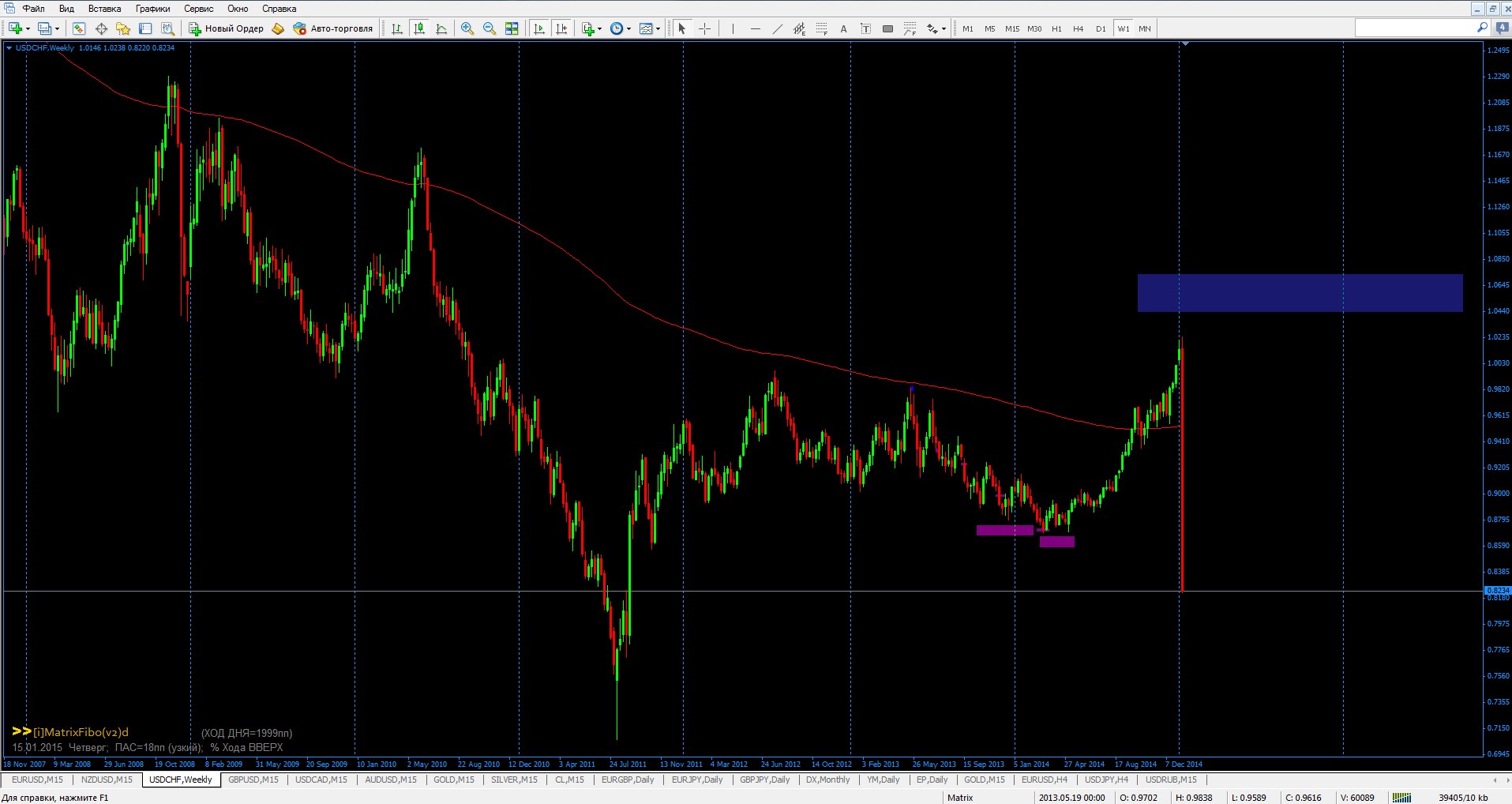This screenshot has width=1512, height=804.
Task: Switch chart to line chart mode
Action: point(441,28)
